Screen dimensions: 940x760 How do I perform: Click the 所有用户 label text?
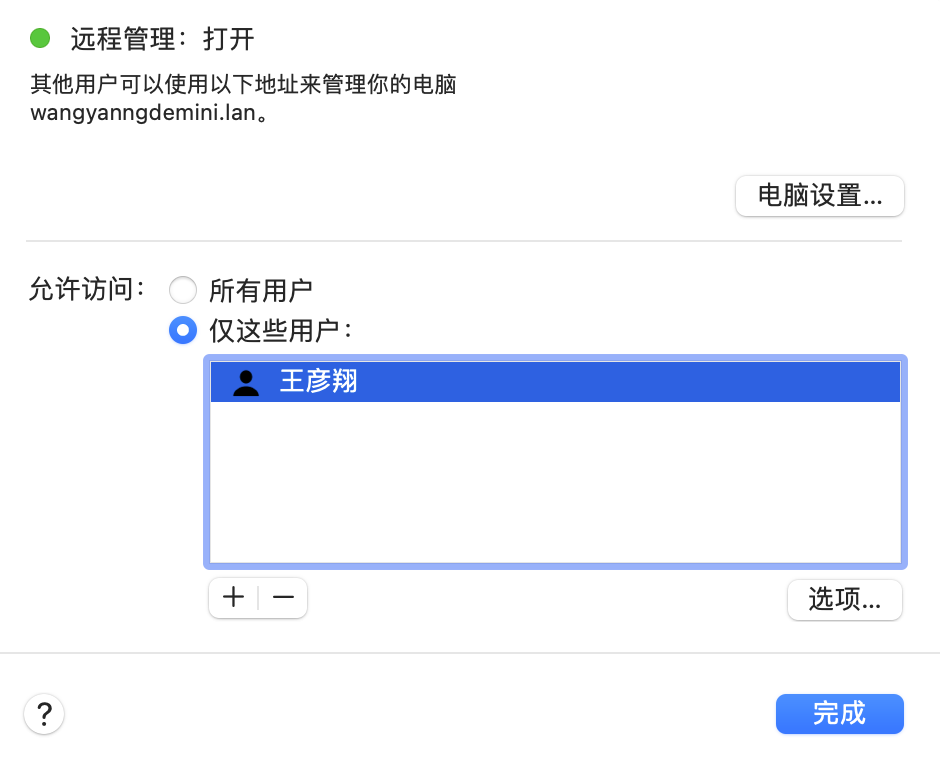pos(260,291)
